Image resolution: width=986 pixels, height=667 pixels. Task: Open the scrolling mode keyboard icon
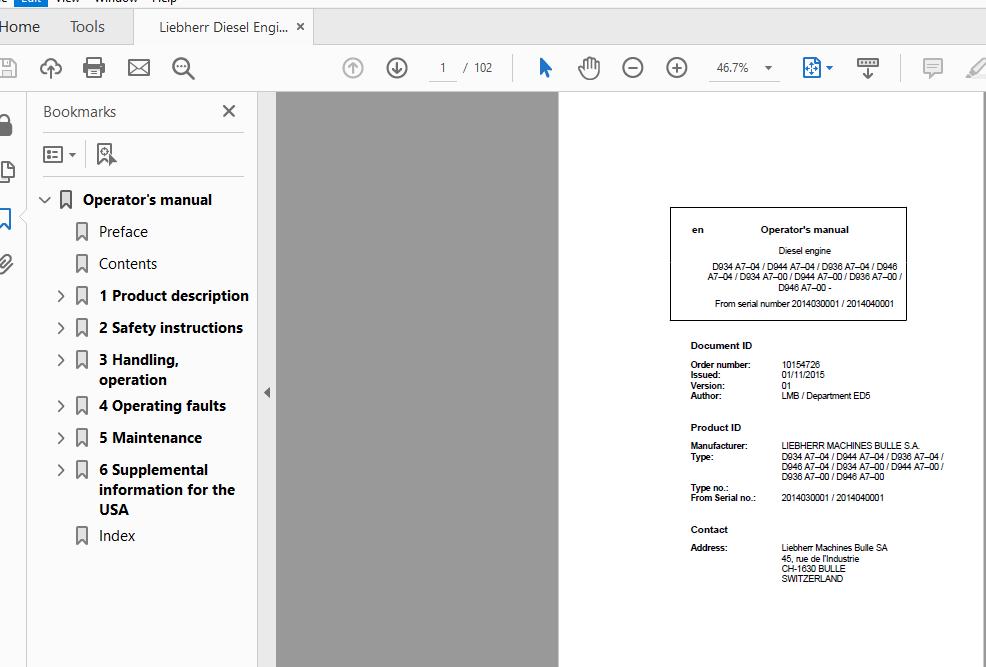point(868,68)
